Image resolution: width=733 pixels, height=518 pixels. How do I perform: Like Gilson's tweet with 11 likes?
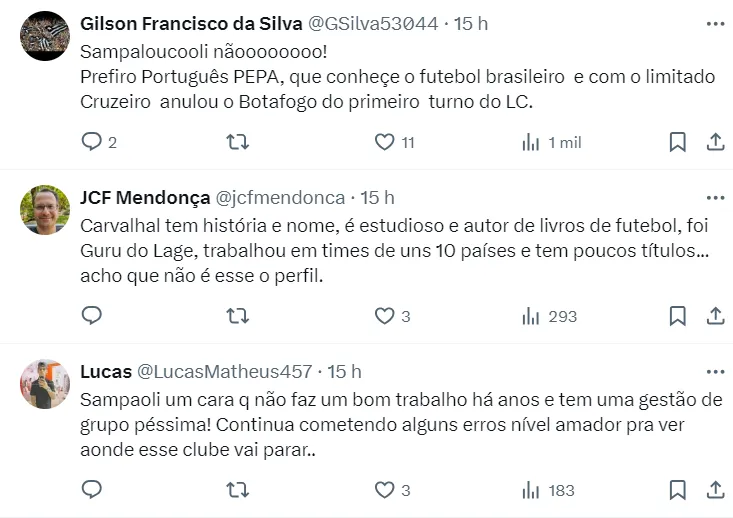(385, 142)
